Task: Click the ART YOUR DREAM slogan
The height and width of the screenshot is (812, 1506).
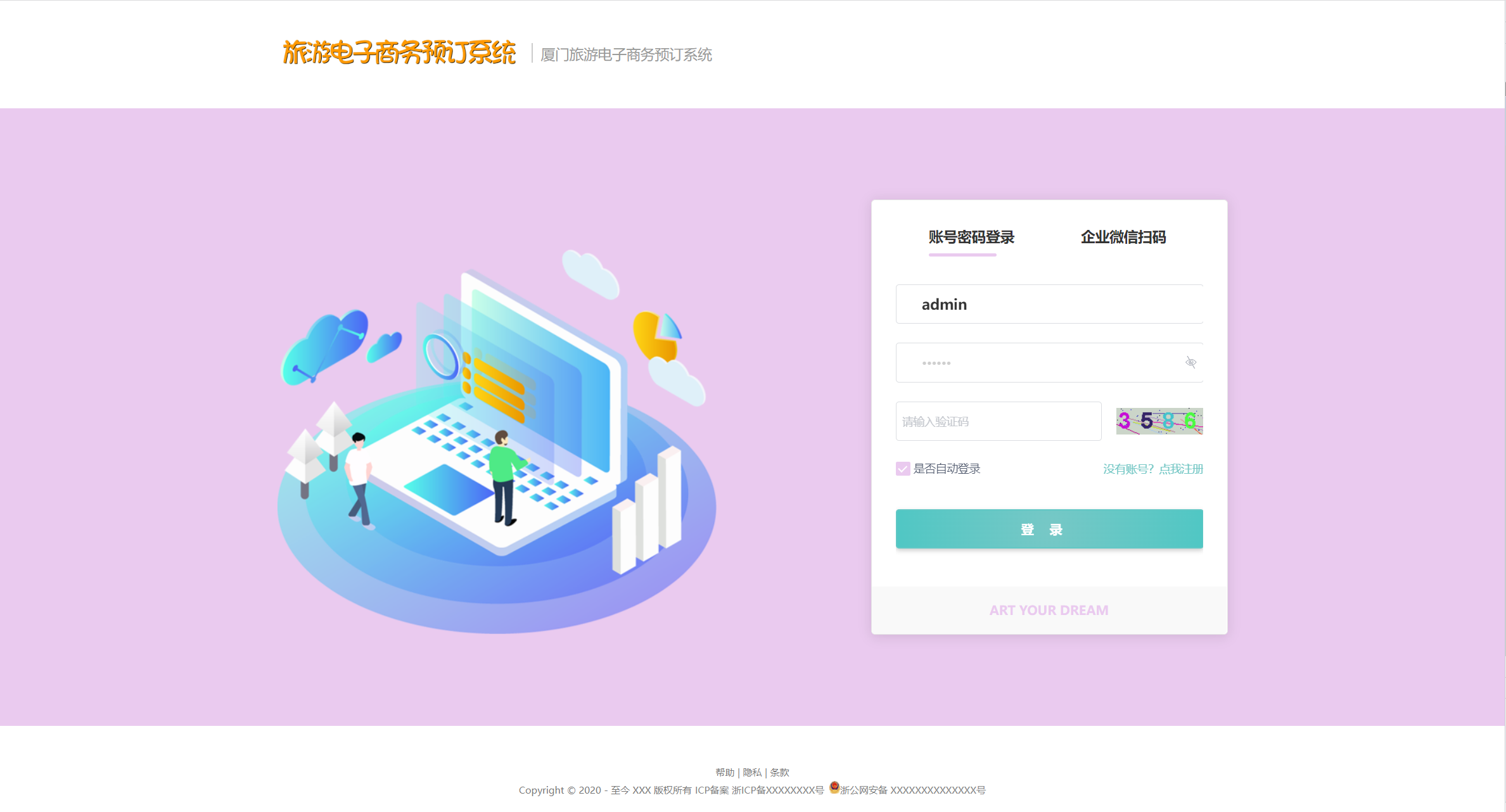Action: click(1049, 611)
